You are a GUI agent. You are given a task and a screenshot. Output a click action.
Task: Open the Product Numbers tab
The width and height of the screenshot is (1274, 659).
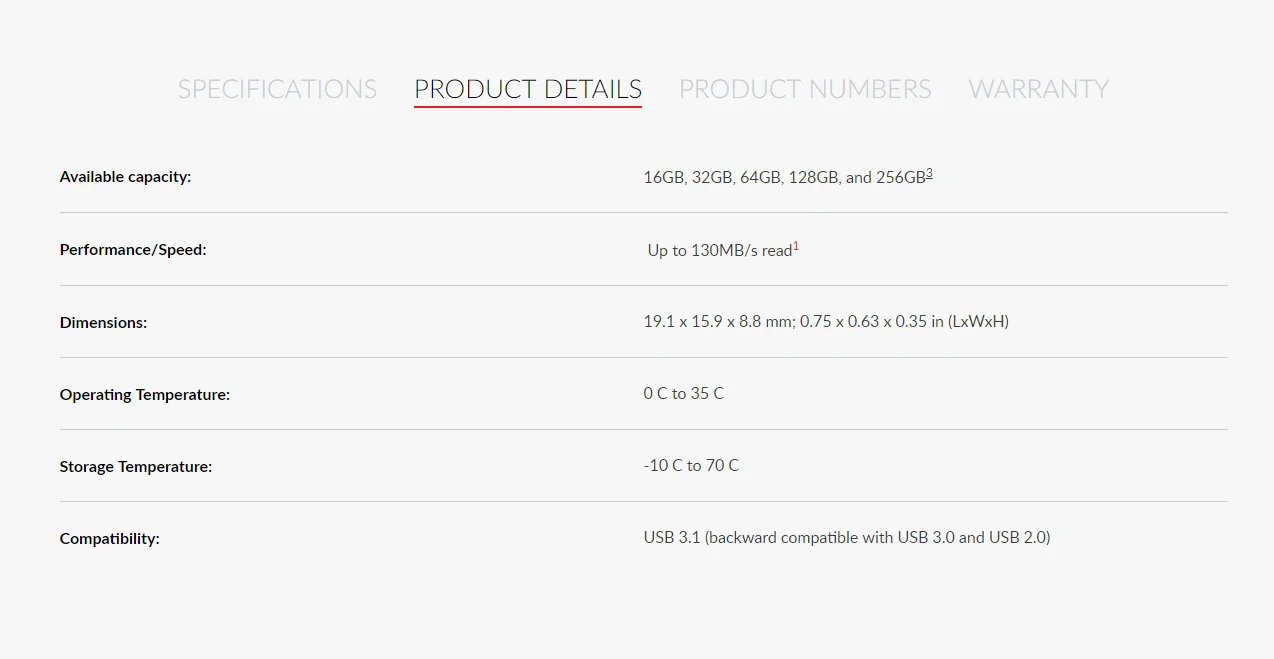[805, 89]
